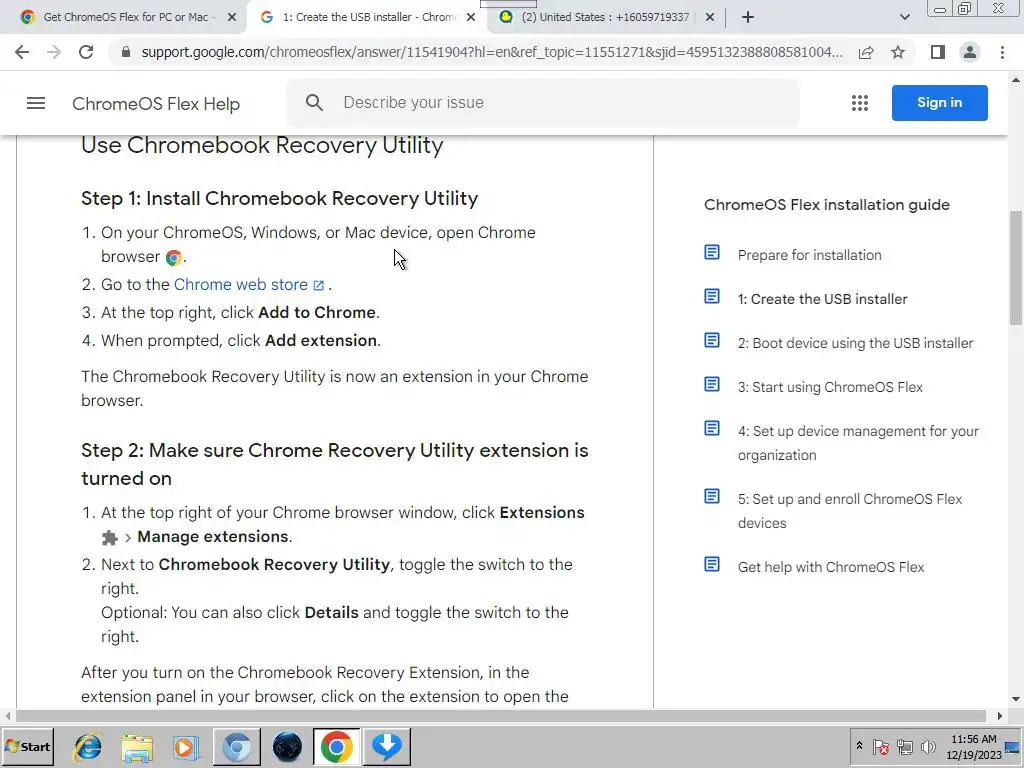Bookmark this tab with star icon
The image size is (1024, 768).
click(x=898, y=52)
